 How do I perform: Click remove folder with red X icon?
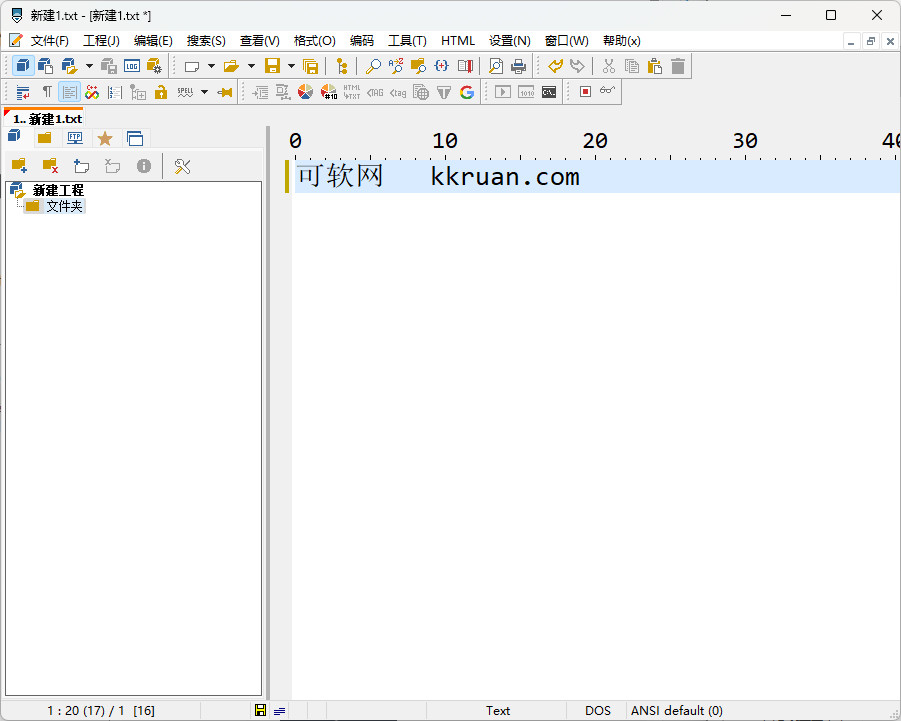51,166
